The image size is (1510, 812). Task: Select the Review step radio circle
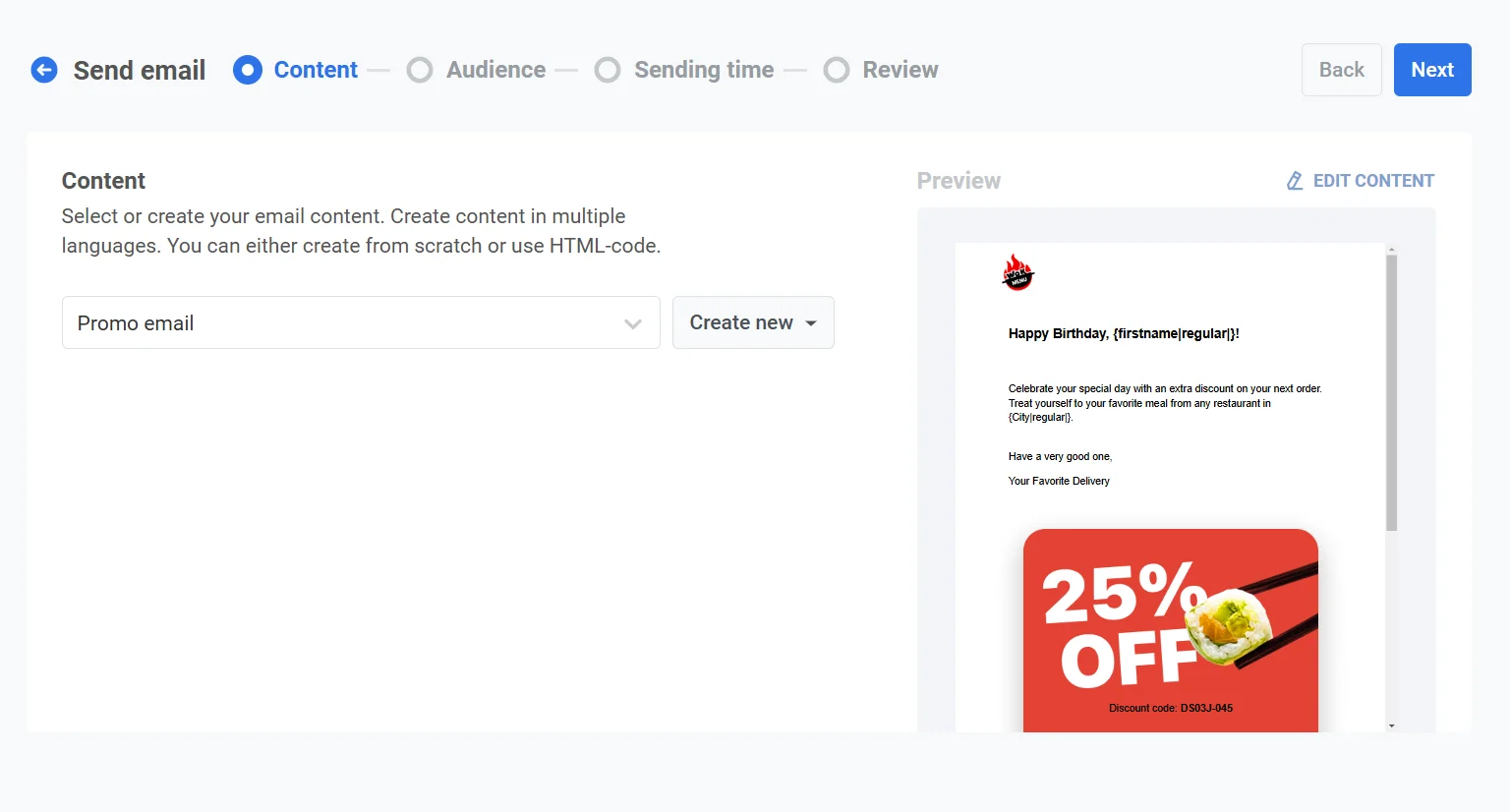tap(837, 70)
